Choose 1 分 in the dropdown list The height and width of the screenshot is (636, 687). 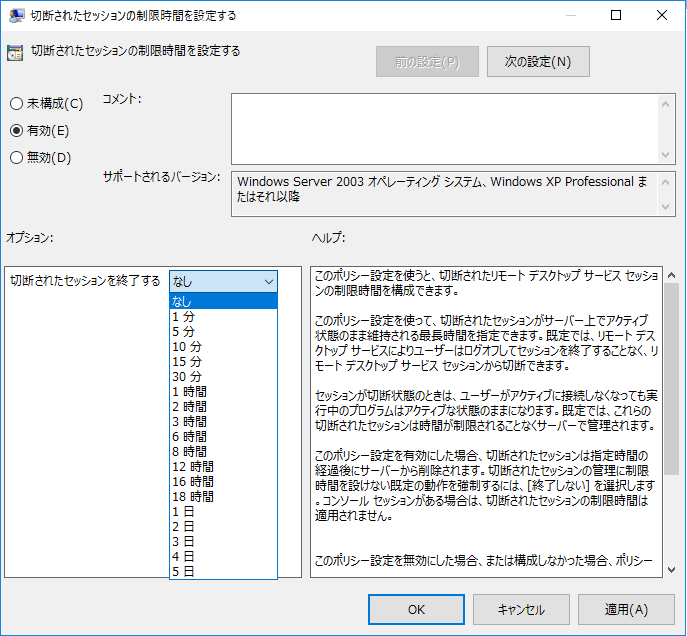pos(223,316)
